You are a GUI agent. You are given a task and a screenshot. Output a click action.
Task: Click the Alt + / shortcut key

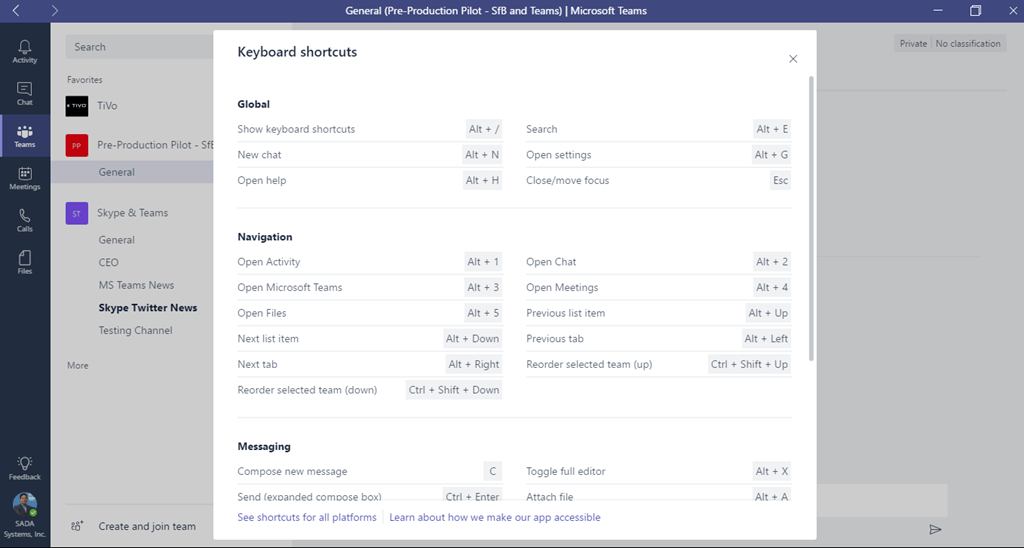point(484,129)
